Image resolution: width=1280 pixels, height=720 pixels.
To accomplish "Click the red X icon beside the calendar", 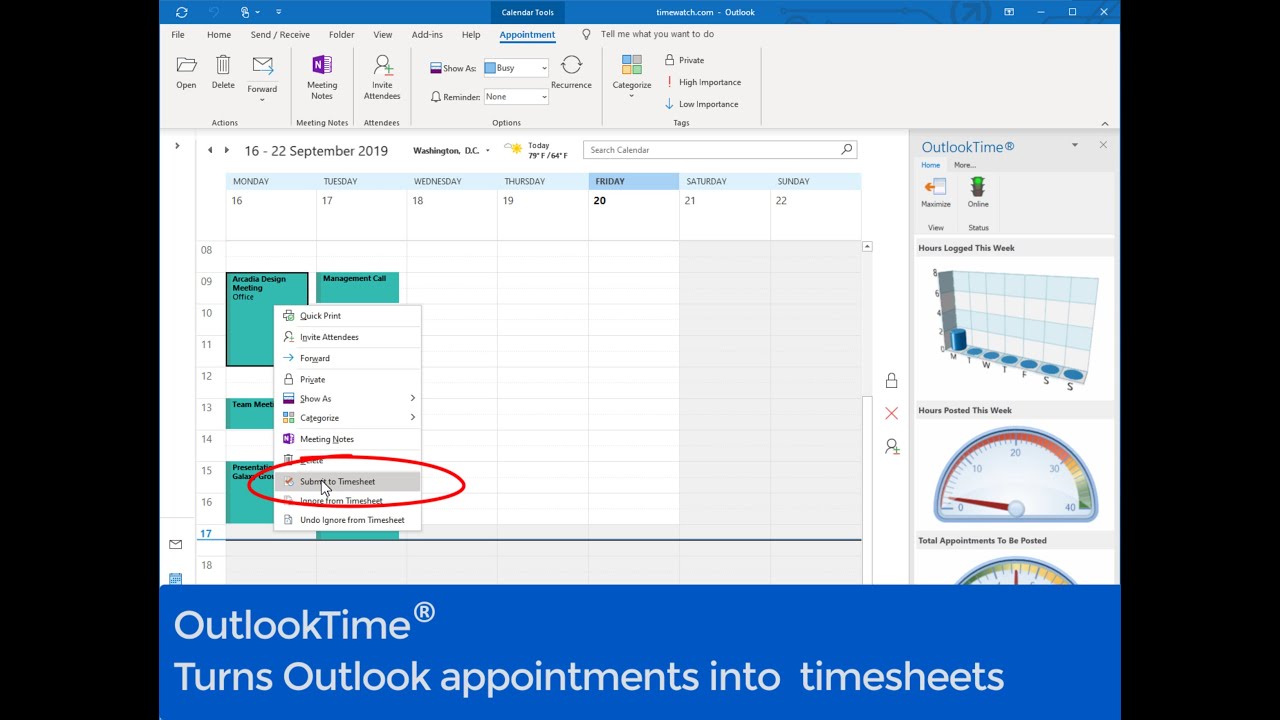I will 891,413.
